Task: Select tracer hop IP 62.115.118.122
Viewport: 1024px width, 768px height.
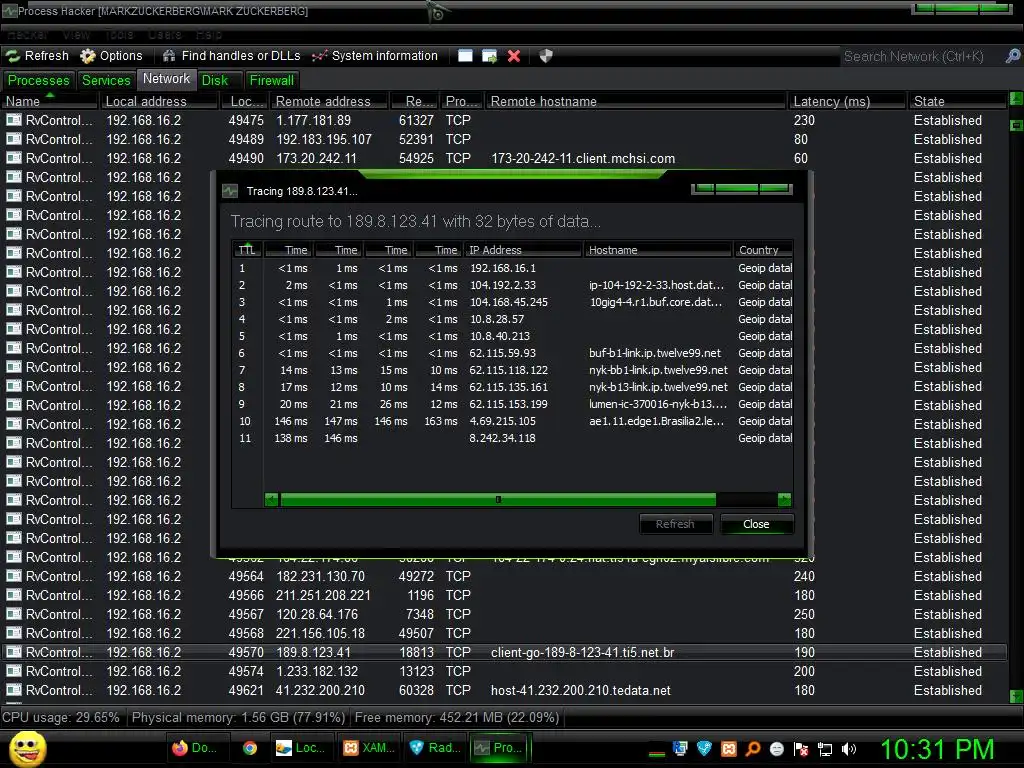Action: tap(508, 370)
